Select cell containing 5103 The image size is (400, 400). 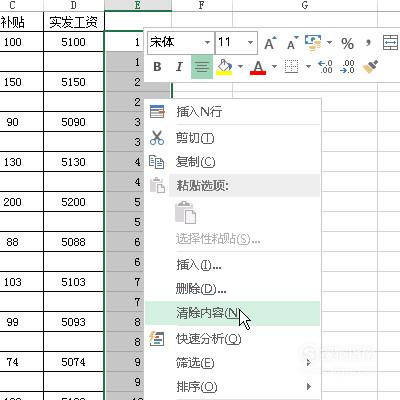pyautogui.click(x=74, y=282)
